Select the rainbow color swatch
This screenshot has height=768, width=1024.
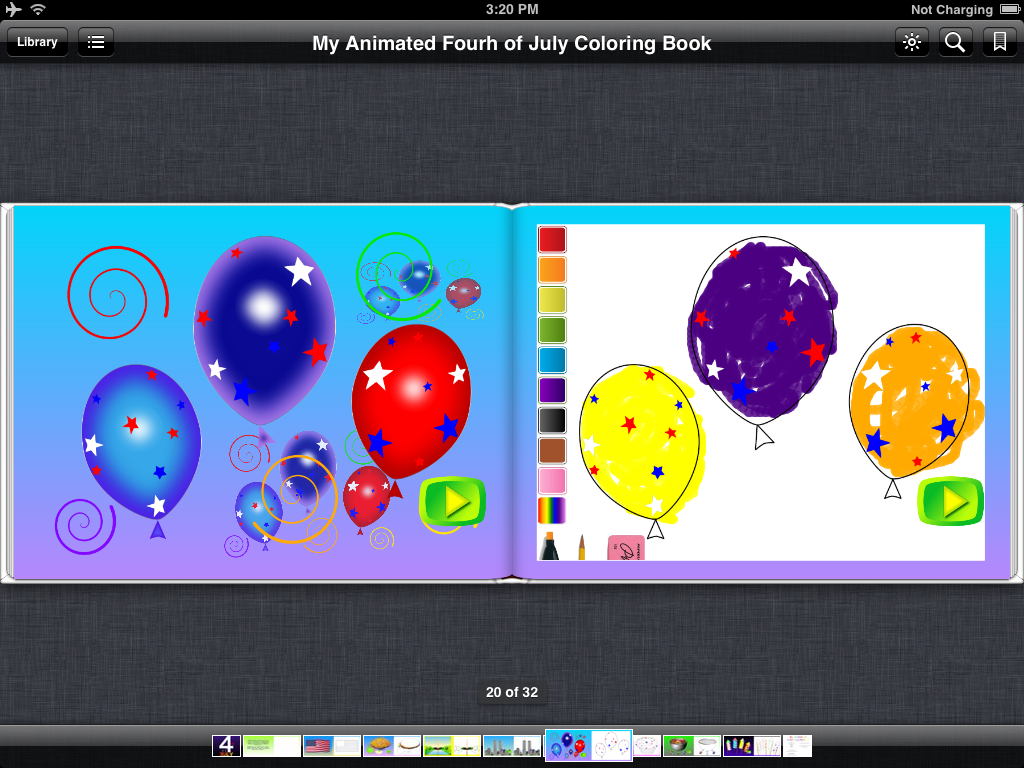(x=552, y=510)
